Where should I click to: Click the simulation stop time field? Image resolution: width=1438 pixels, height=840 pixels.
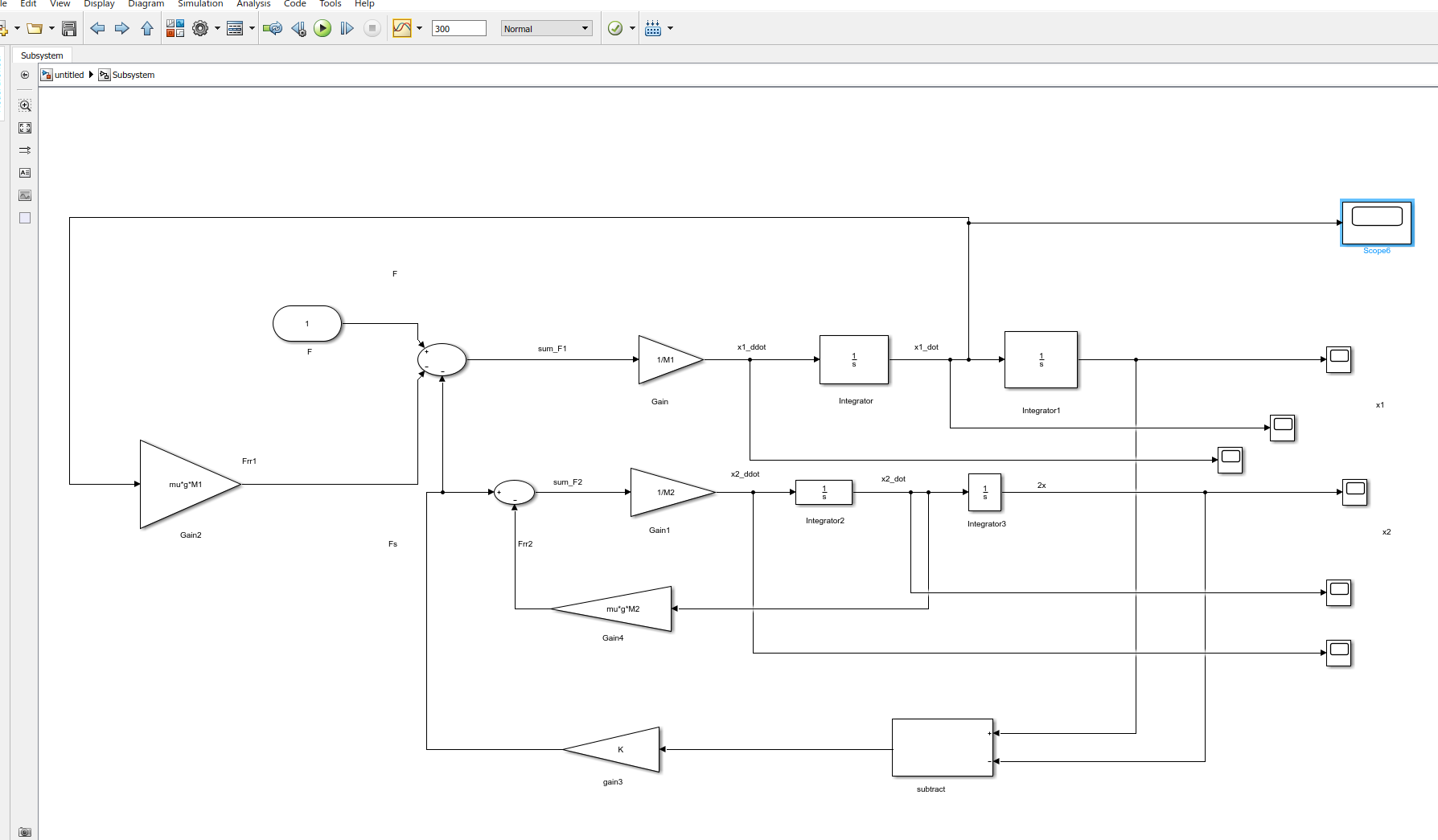[459, 29]
